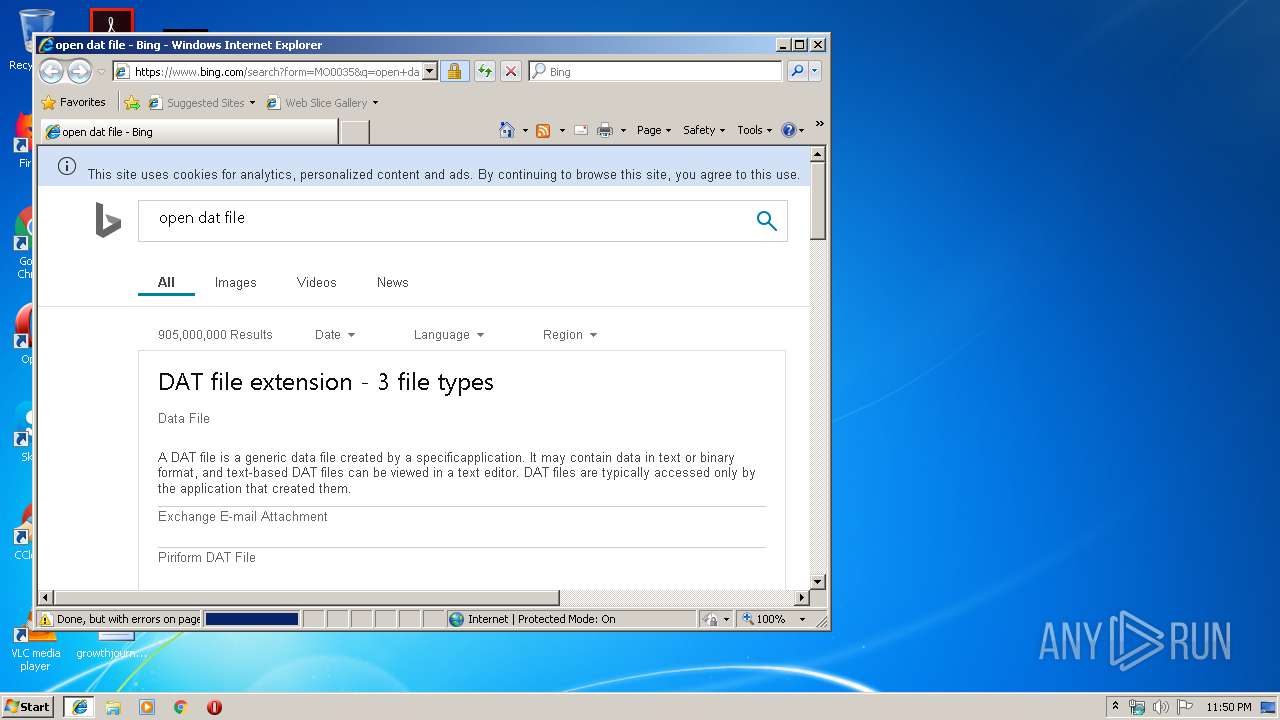The width and height of the screenshot is (1280, 720).
Task: Click the security lock icon by address bar
Action: click(455, 71)
